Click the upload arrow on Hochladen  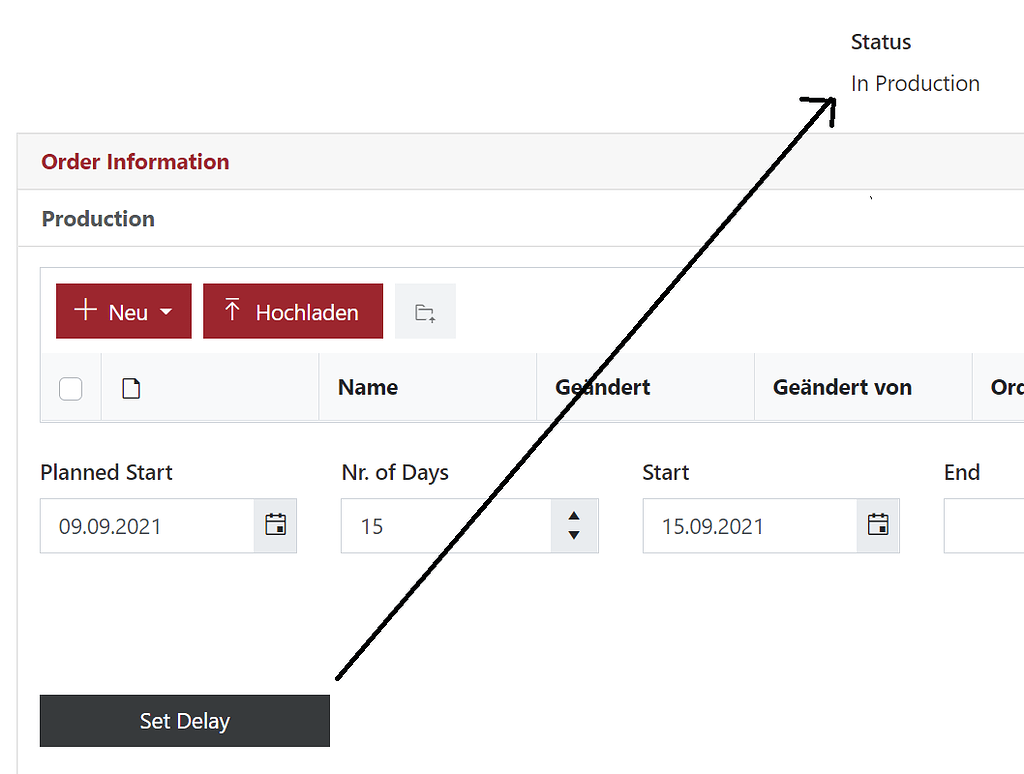tap(233, 310)
